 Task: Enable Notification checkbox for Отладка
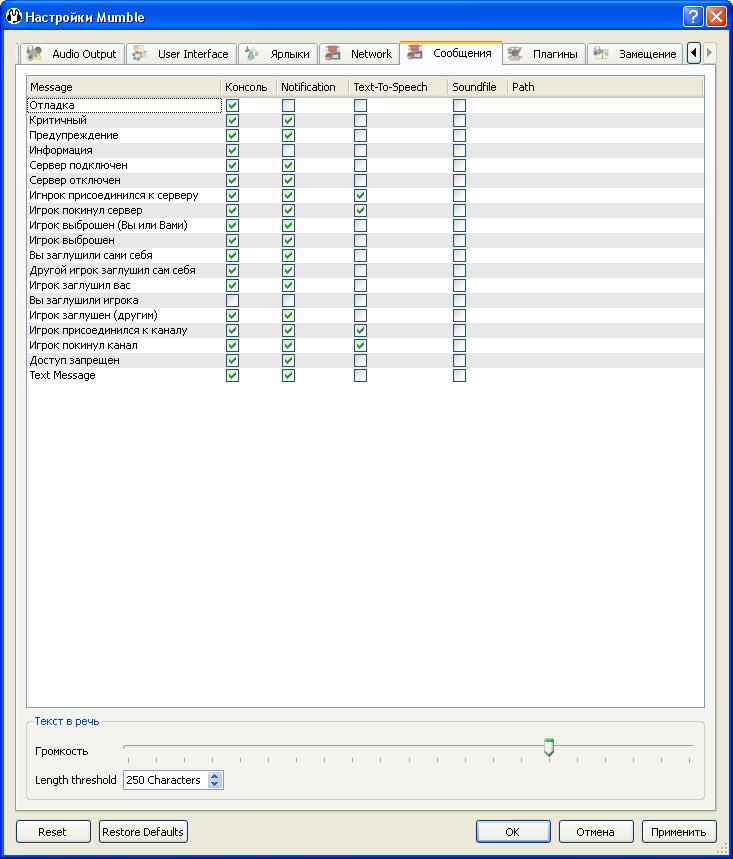click(x=288, y=105)
